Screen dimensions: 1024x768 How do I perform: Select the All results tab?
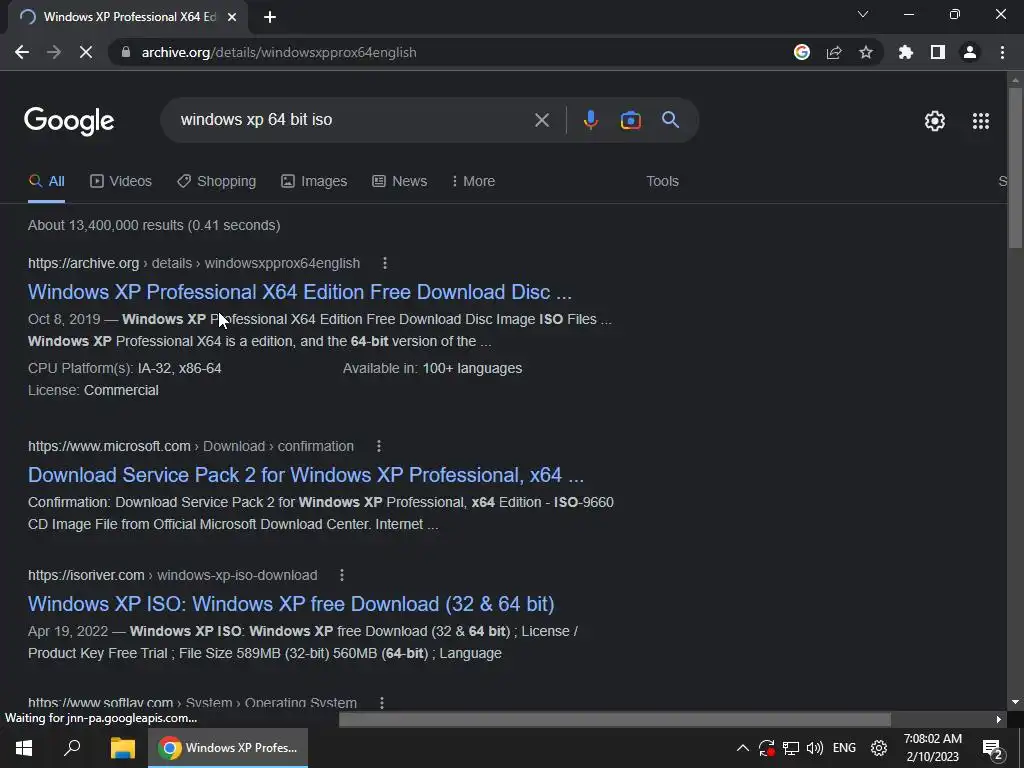pos(47,182)
